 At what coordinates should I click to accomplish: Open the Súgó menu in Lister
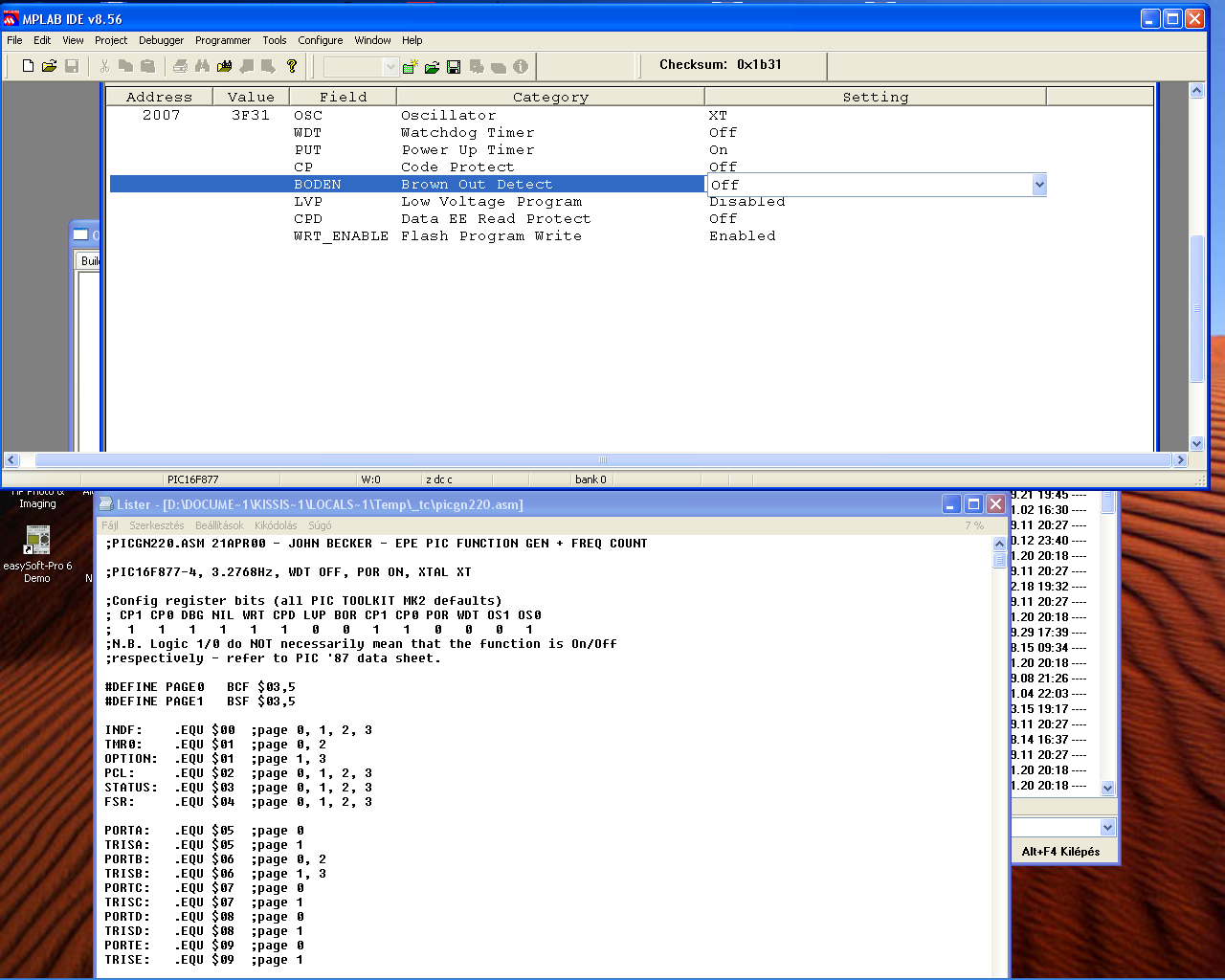coord(320,525)
